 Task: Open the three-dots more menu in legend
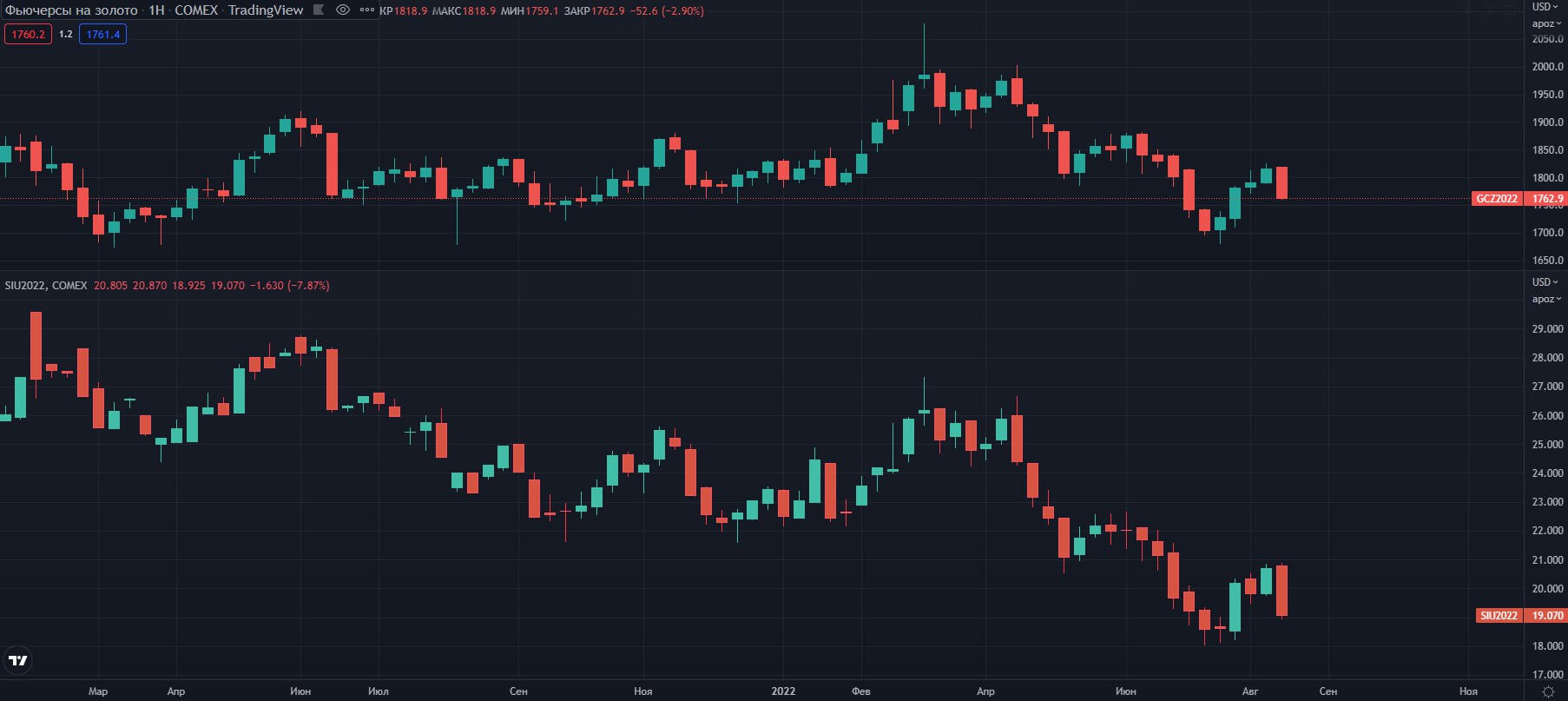(x=366, y=10)
